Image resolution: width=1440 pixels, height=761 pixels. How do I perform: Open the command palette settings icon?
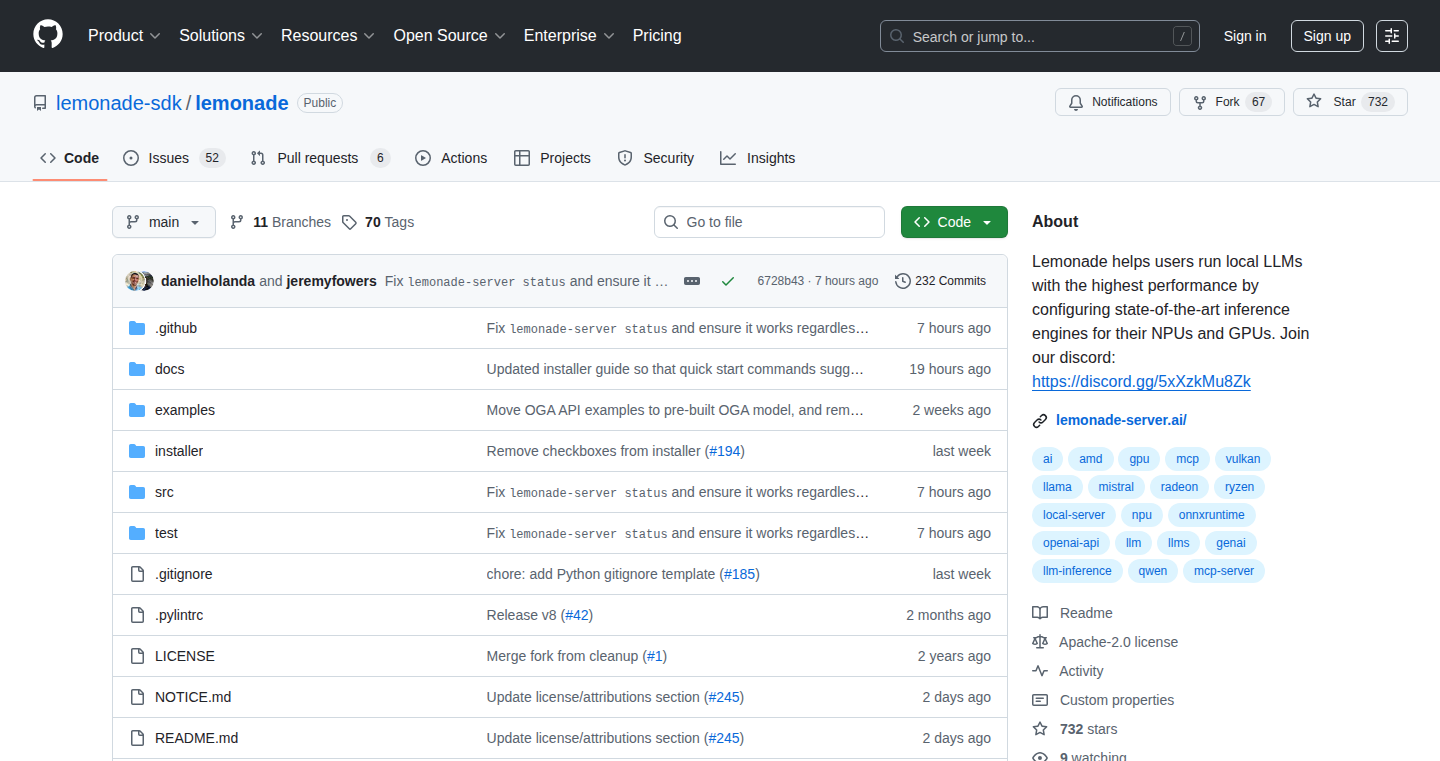click(x=1391, y=36)
